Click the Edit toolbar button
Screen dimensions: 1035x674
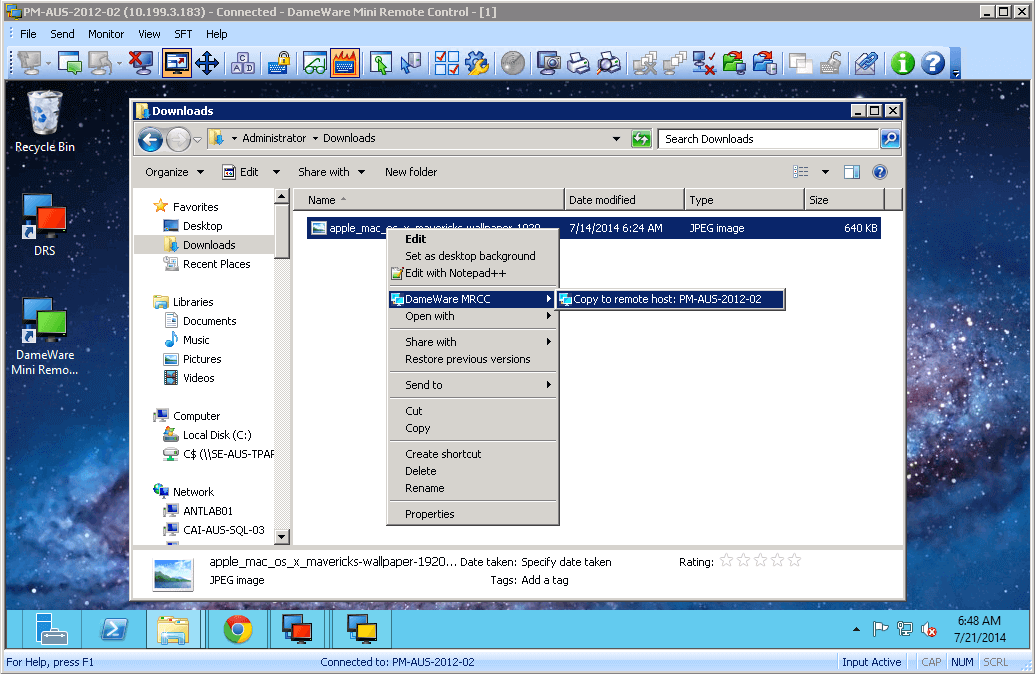pos(241,172)
